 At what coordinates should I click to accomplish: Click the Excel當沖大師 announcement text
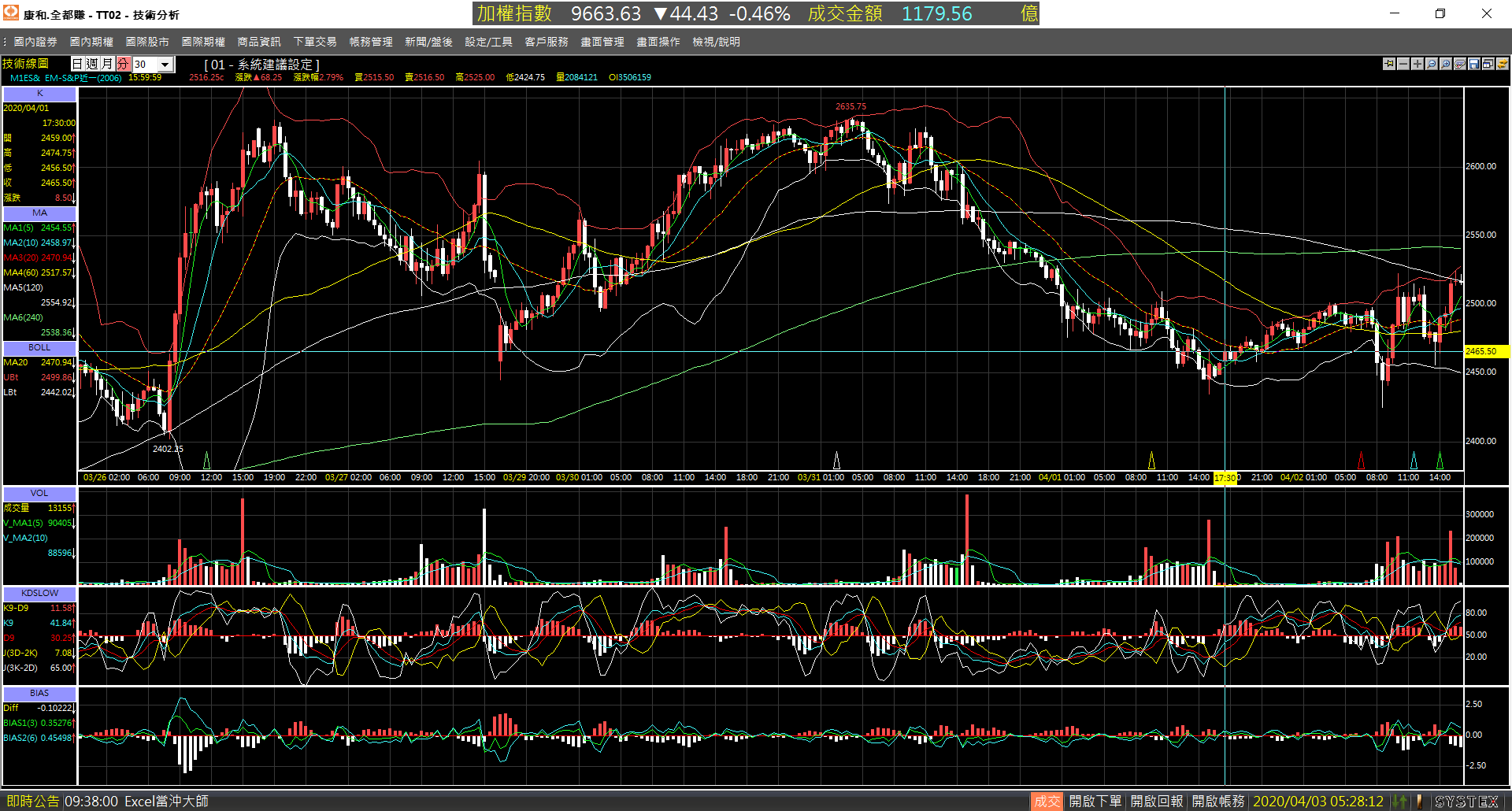[166, 802]
